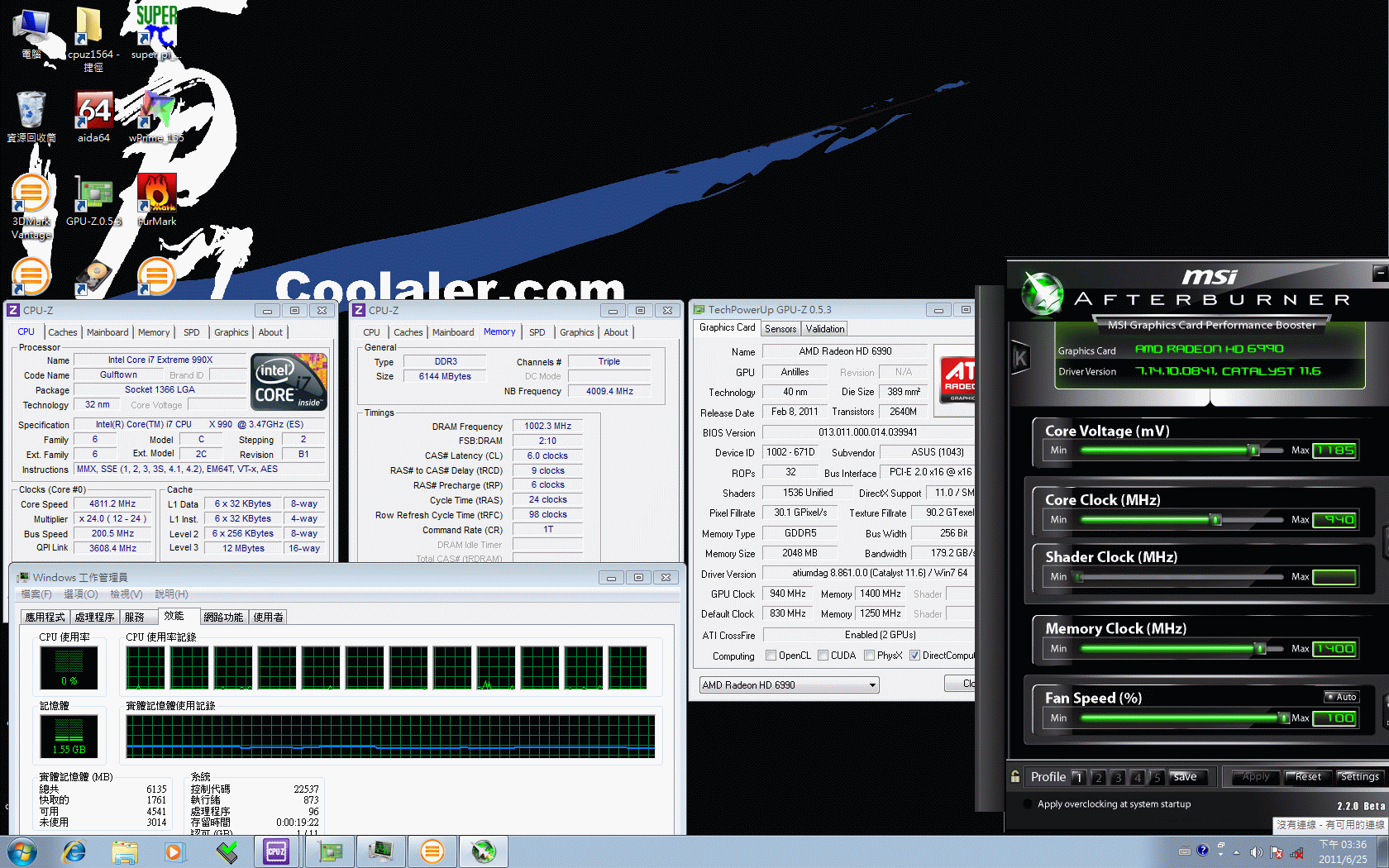Toggle the OpenCL checkbox in GPU-Z

(771, 656)
